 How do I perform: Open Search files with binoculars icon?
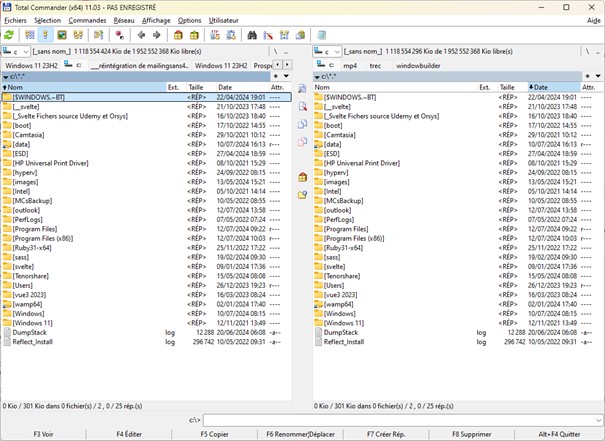pyautogui.click(x=252, y=35)
